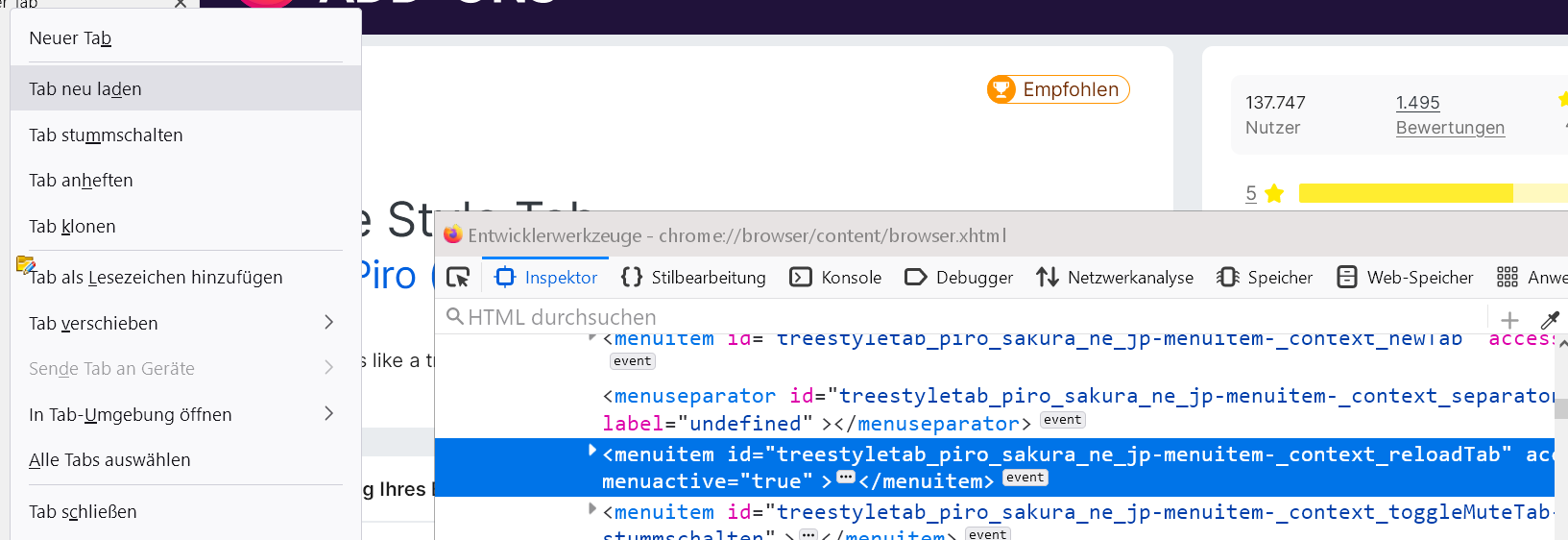Open In Tab-Umgebung öffnen submenu
Viewport: 1568px width, 540px height.
pos(185,414)
